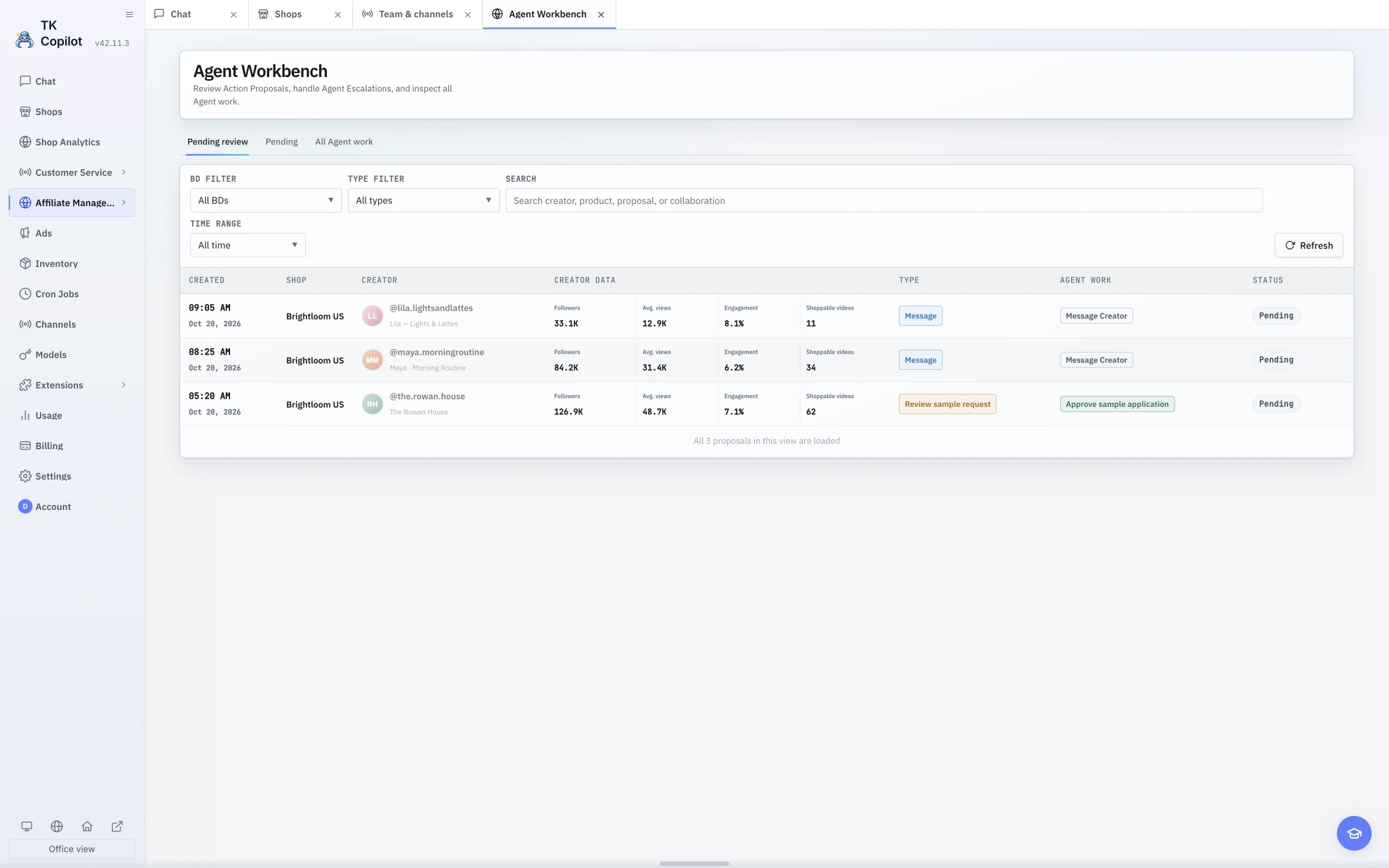The height and width of the screenshot is (868, 1389).
Task: Open the @the.rowan.house creator link
Action: 427,396
